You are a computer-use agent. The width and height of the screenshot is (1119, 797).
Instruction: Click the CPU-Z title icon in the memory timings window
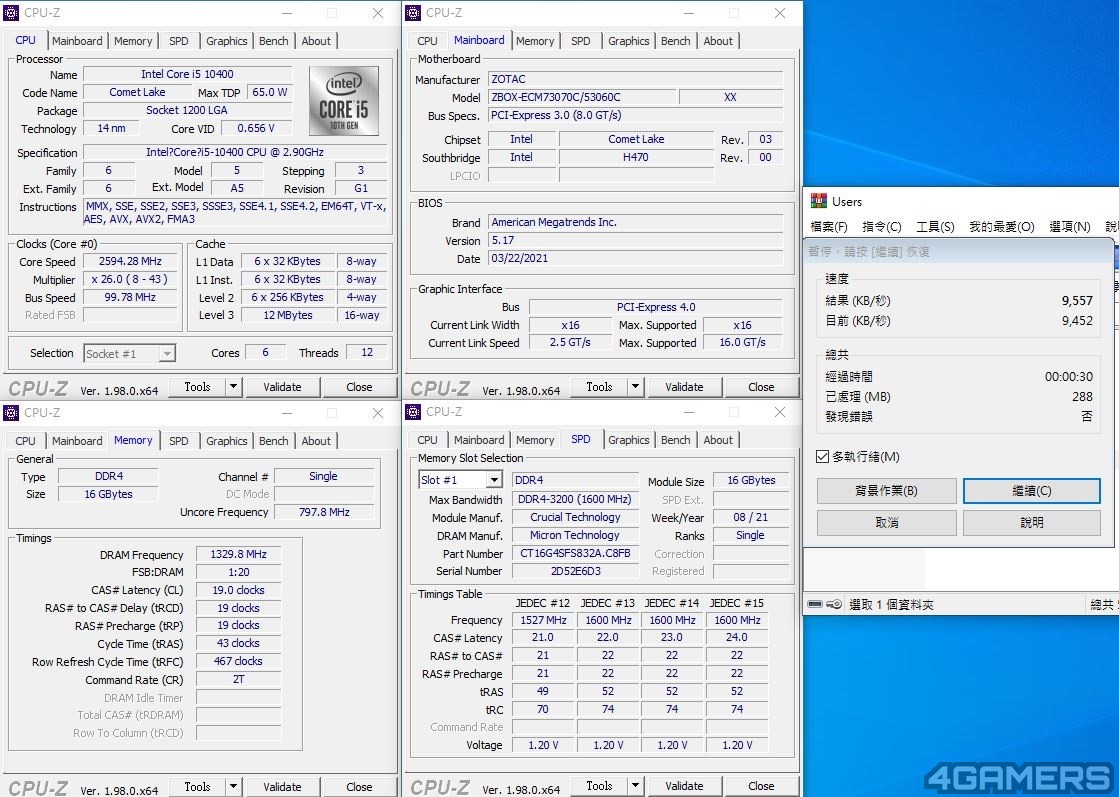coord(11,412)
